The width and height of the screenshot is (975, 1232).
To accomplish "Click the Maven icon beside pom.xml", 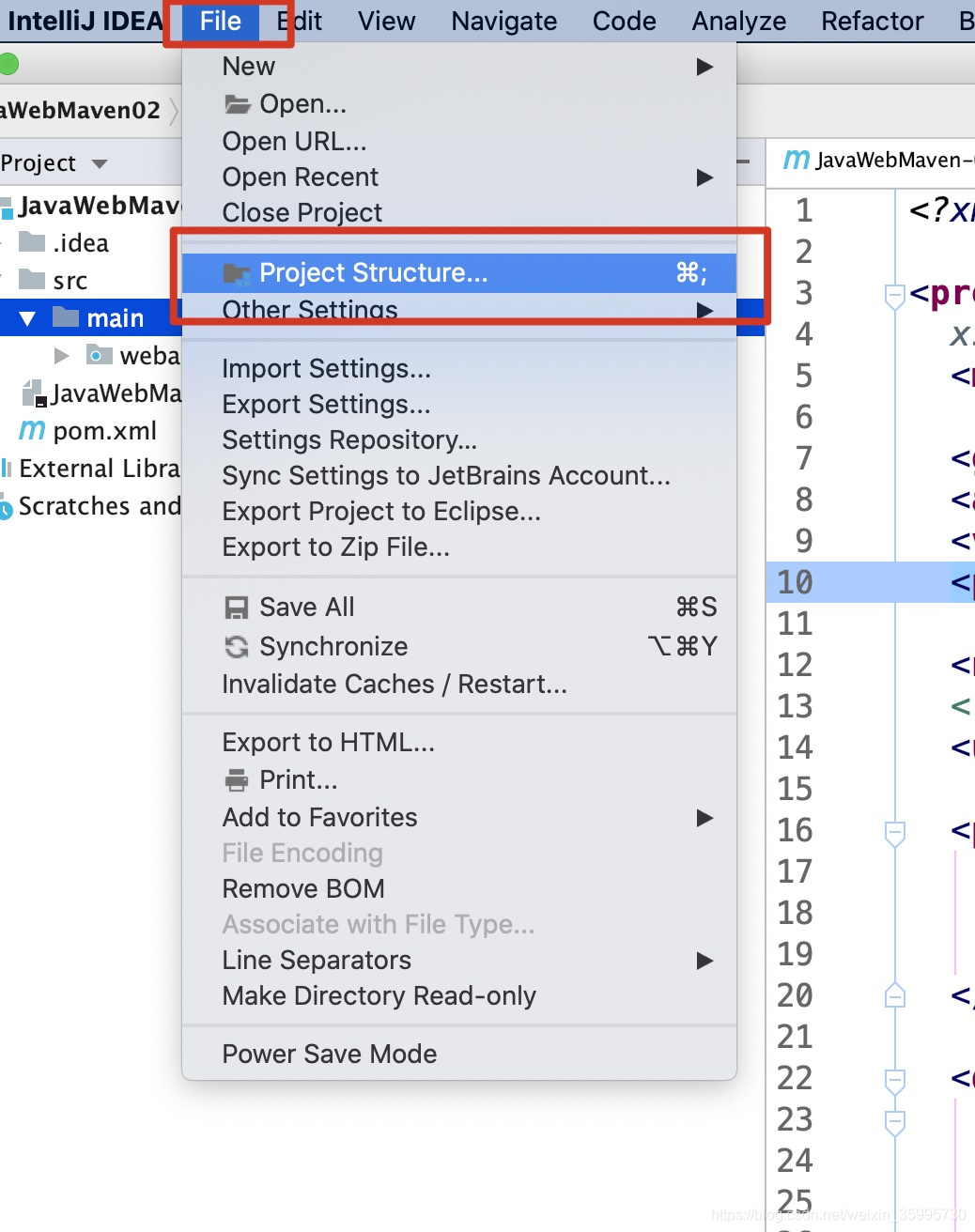I will pos(32,431).
